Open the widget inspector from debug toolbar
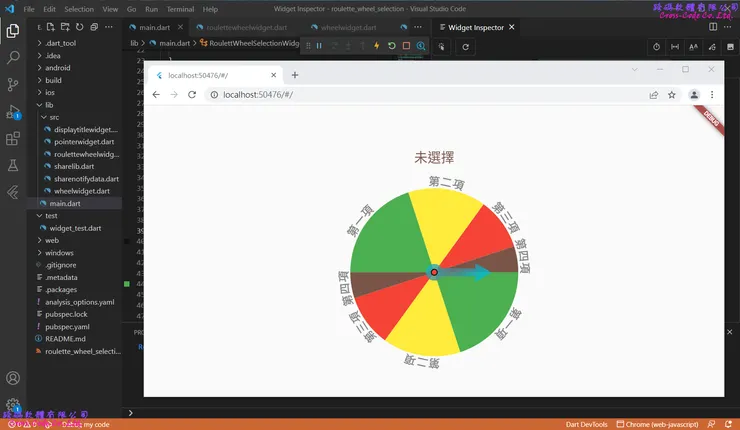The image size is (740, 430). (420, 46)
